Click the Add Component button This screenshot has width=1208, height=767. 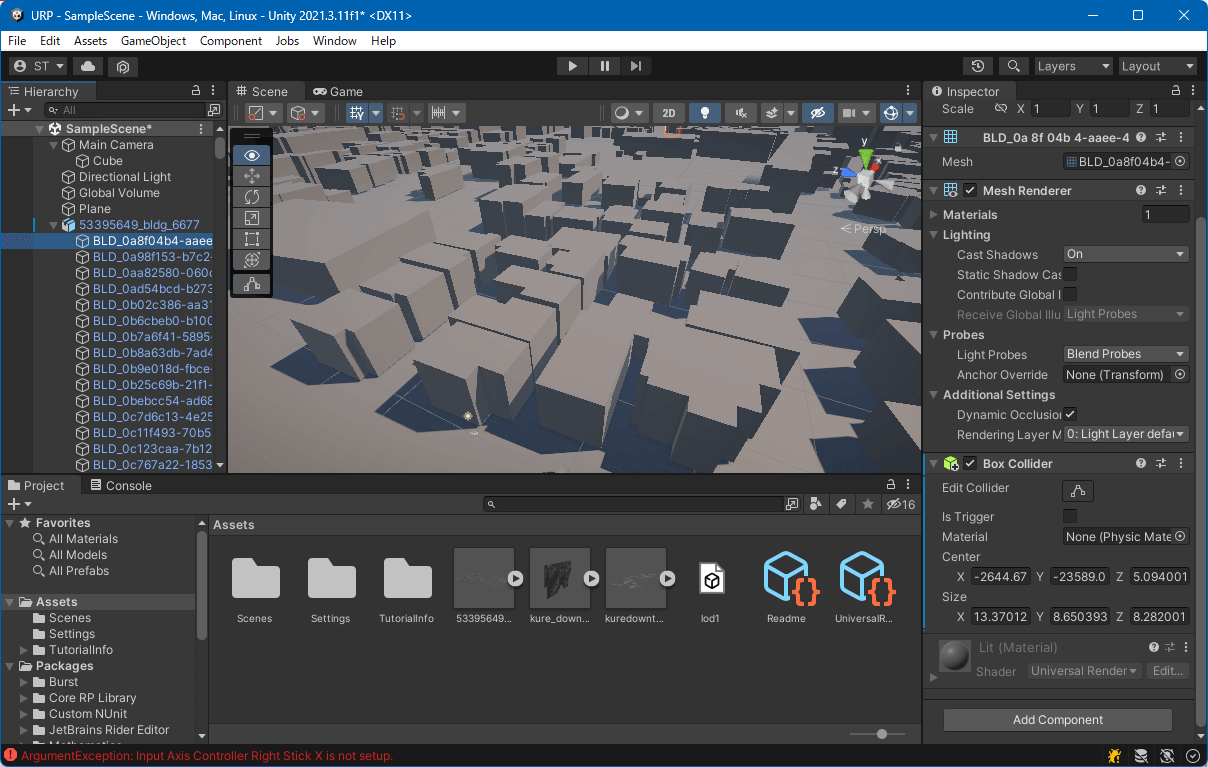point(1057,720)
